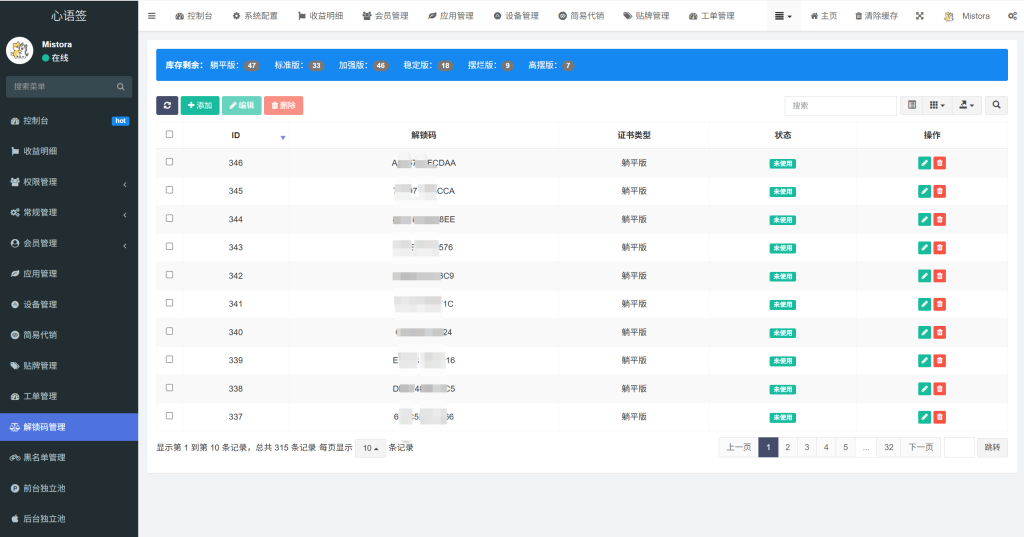Open 设备管理 in the sidebar
The width and height of the screenshot is (1024, 537).
(x=69, y=304)
